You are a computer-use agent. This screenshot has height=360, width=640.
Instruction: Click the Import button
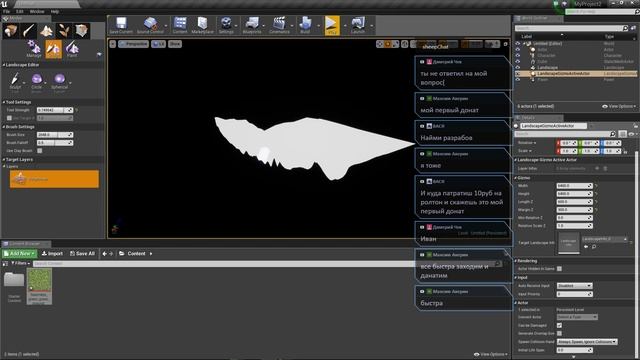pyautogui.click(x=52, y=253)
